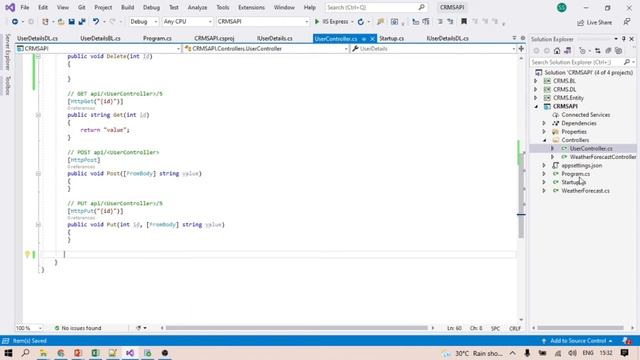Click the No issues found indicator
The width and height of the screenshot is (640, 360).
78,328
